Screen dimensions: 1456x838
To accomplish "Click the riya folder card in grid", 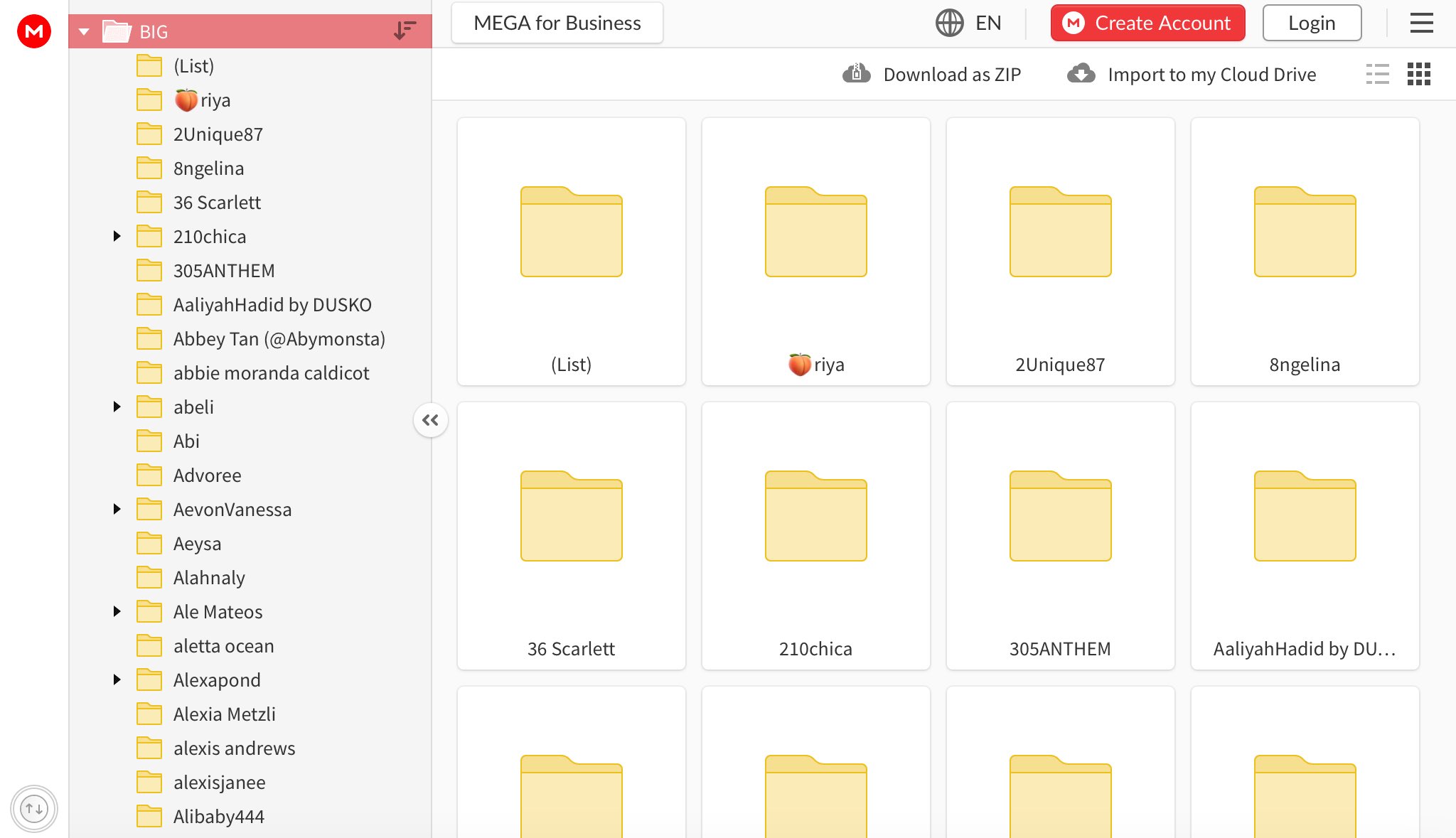I will coord(816,252).
